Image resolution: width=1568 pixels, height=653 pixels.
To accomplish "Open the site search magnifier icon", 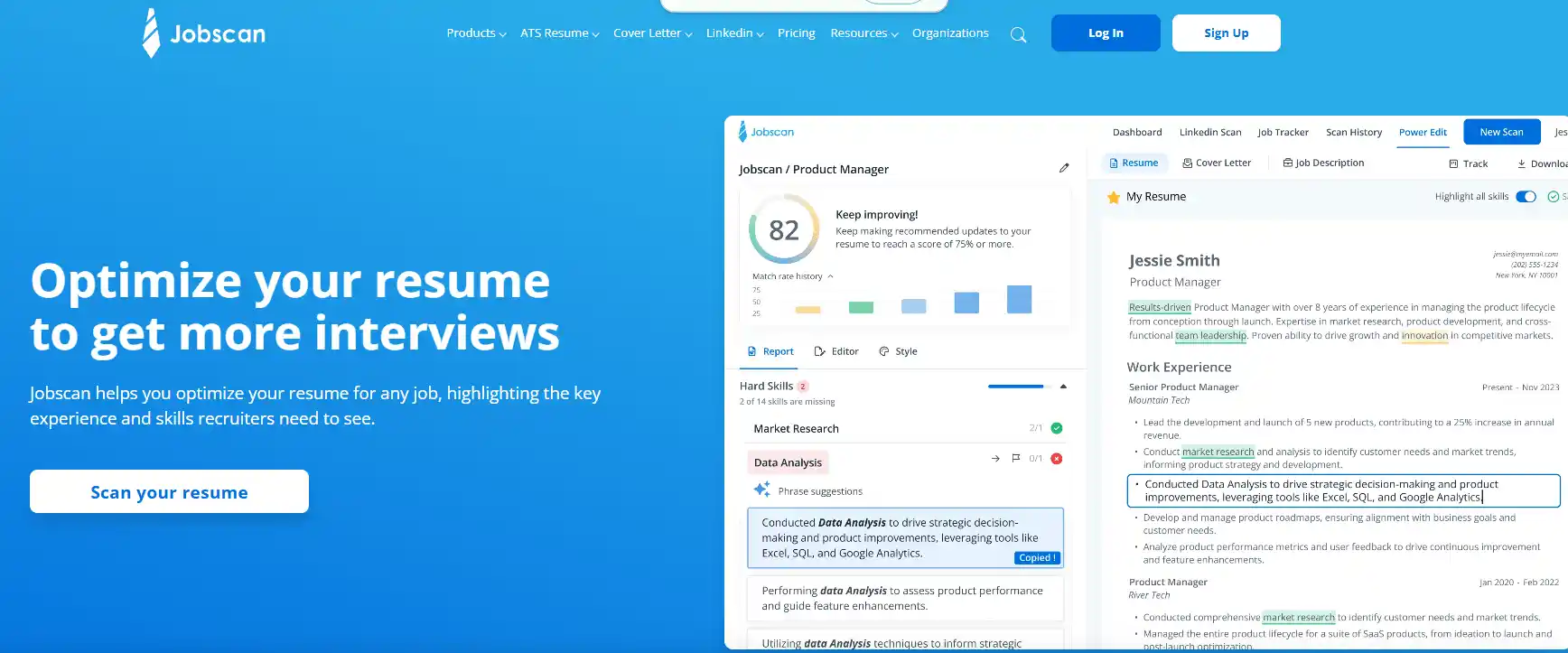I will [1018, 35].
